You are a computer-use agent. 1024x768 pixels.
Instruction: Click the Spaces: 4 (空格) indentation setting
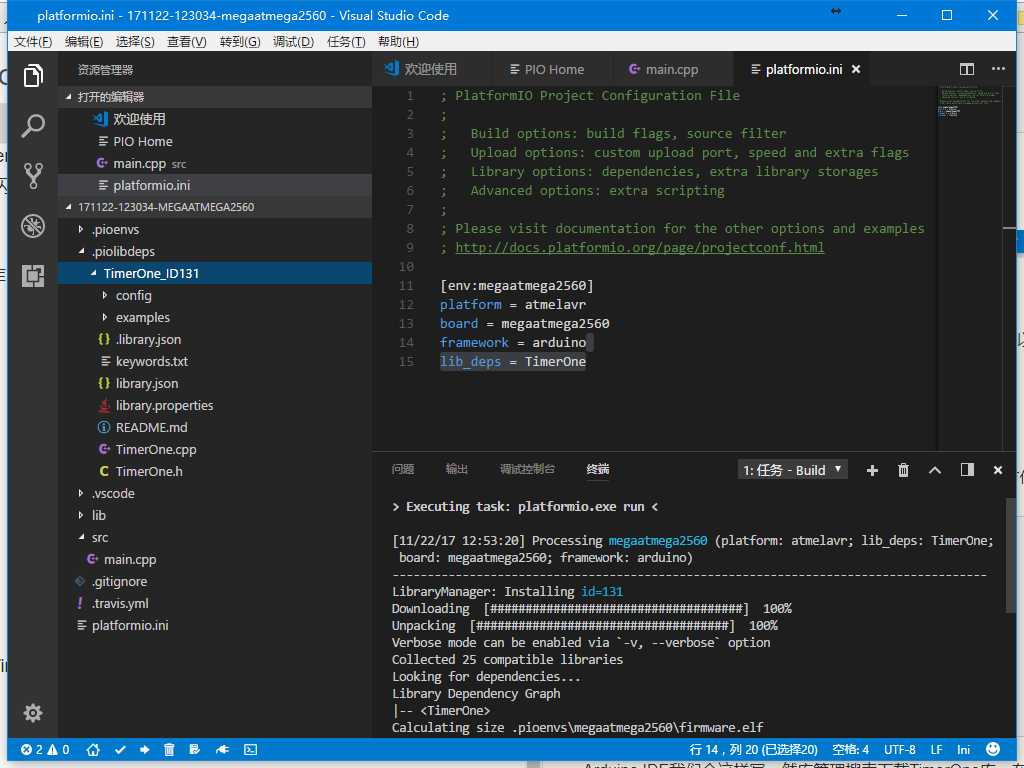point(850,749)
